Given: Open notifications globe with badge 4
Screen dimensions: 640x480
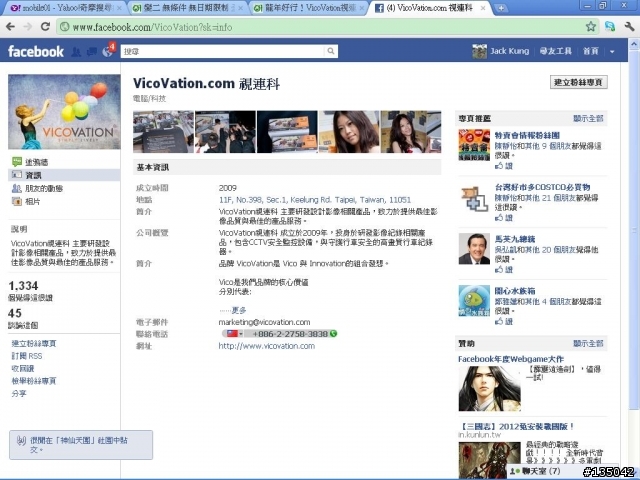Looking at the screenshot, I should click(108, 51).
